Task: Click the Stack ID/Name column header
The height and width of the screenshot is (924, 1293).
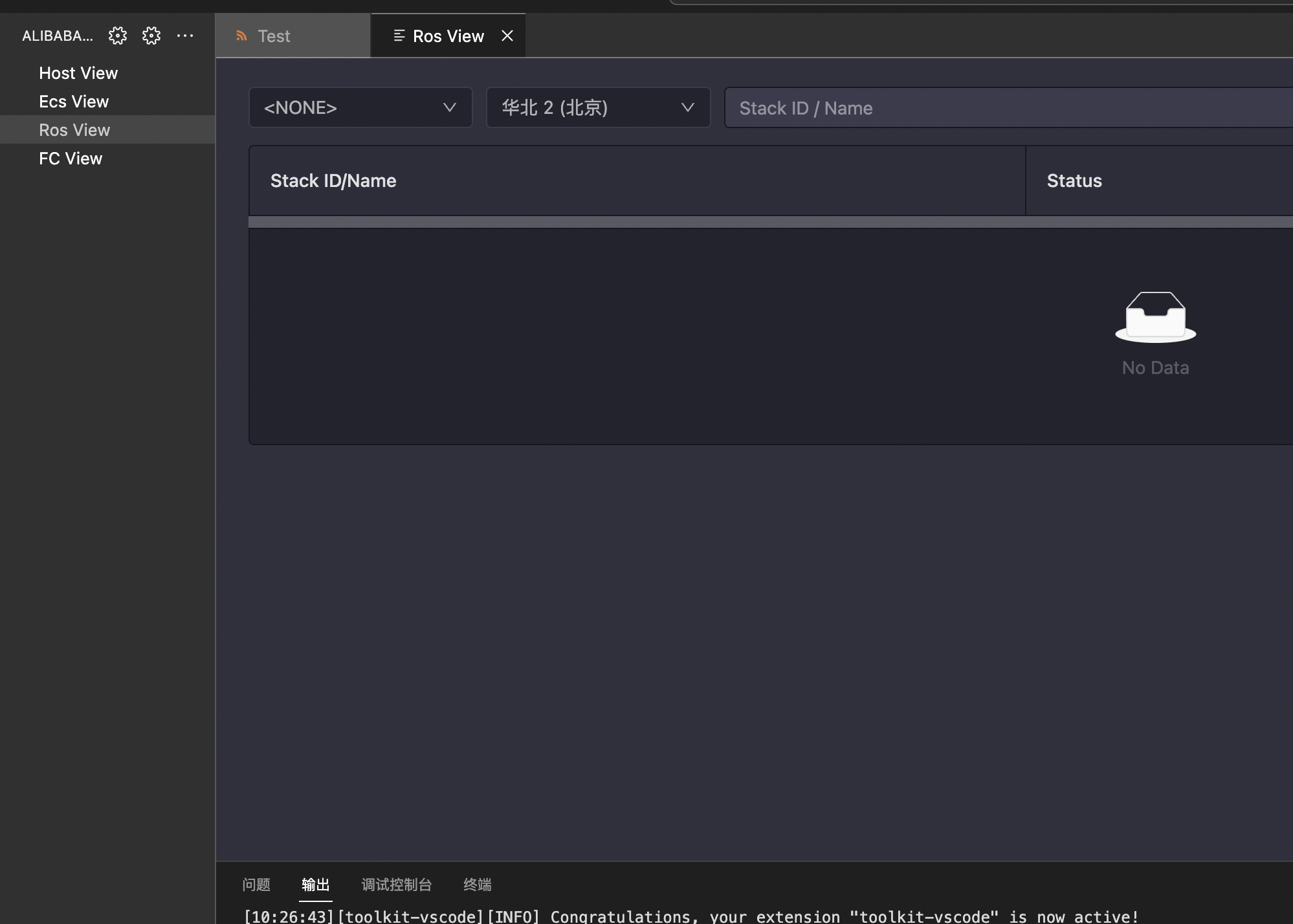Action: [637, 181]
